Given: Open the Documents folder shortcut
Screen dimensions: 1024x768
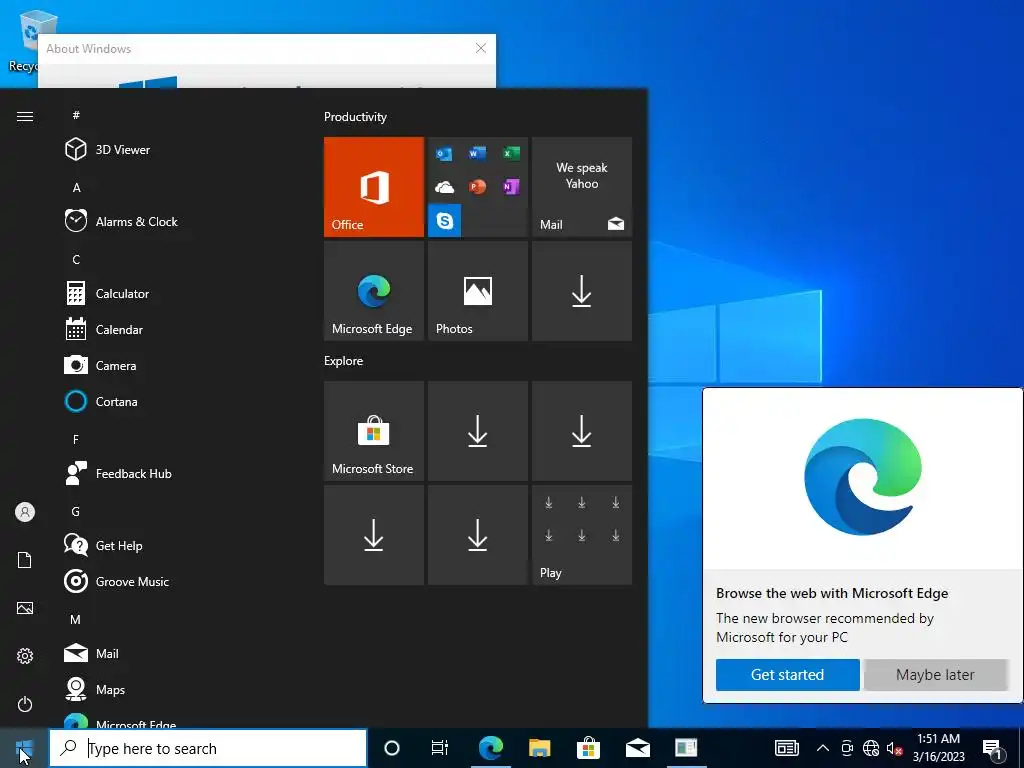Looking at the screenshot, I should click(x=25, y=560).
